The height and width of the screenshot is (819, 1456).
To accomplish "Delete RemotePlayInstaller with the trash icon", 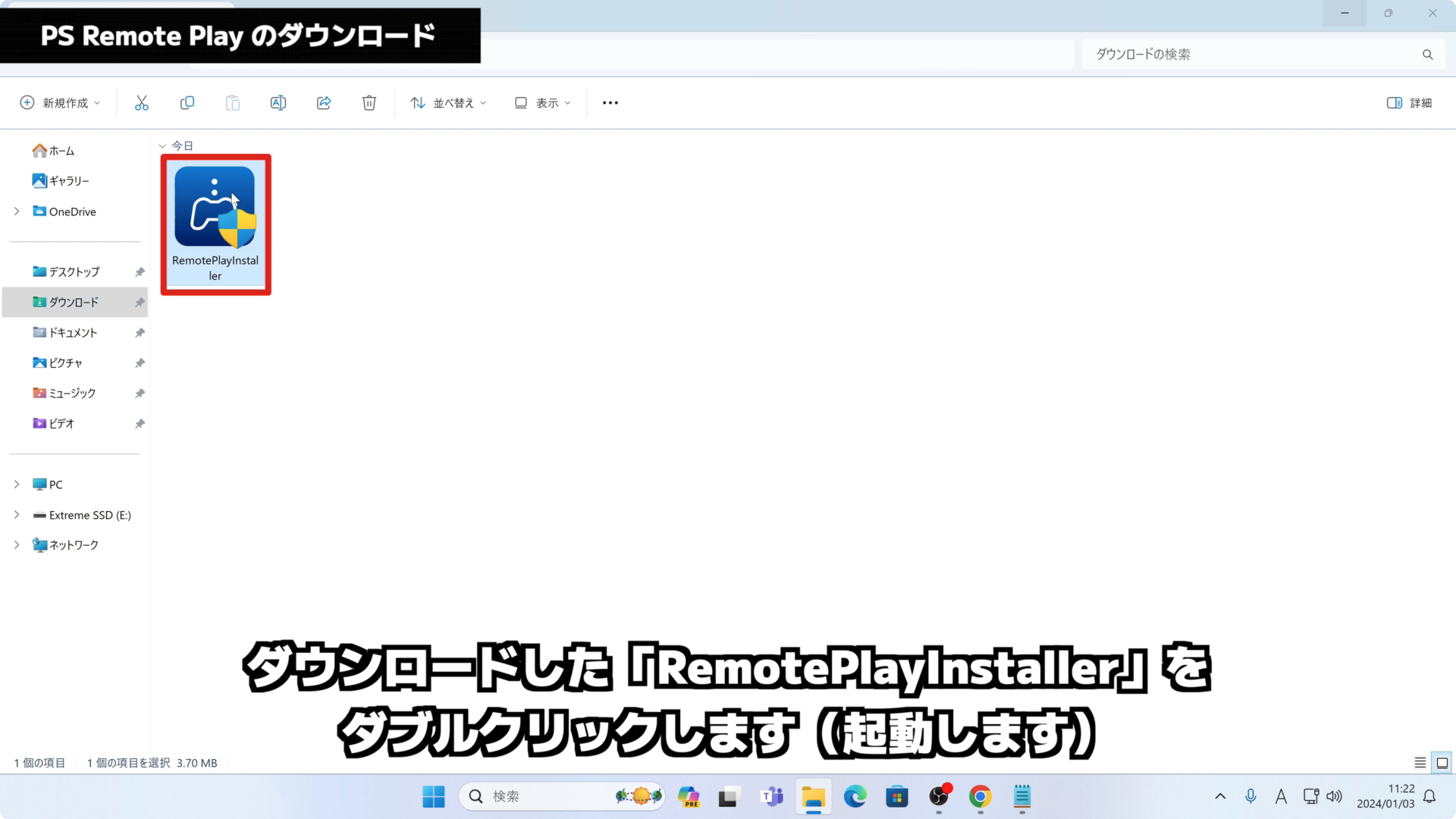I will [369, 102].
